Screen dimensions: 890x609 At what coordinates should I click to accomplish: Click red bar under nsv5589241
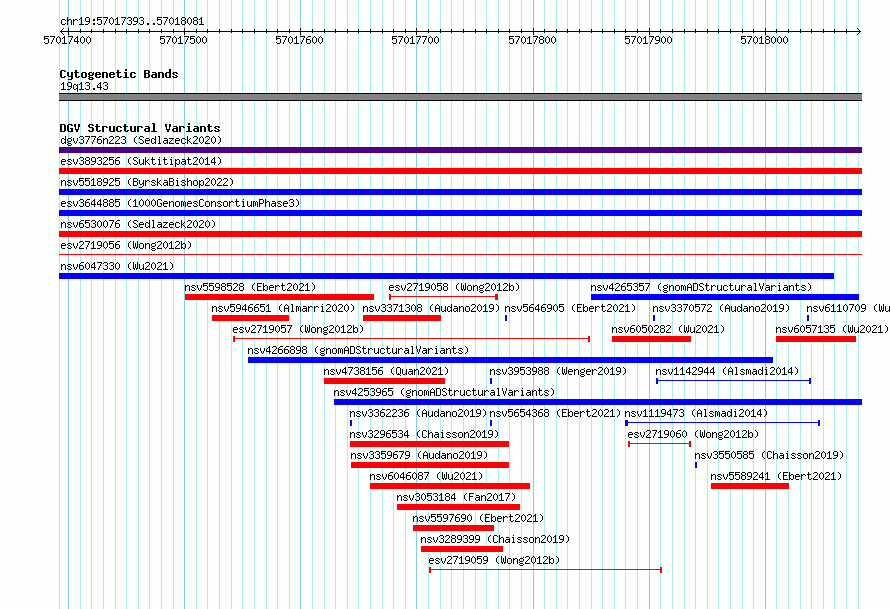tap(750, 486)
